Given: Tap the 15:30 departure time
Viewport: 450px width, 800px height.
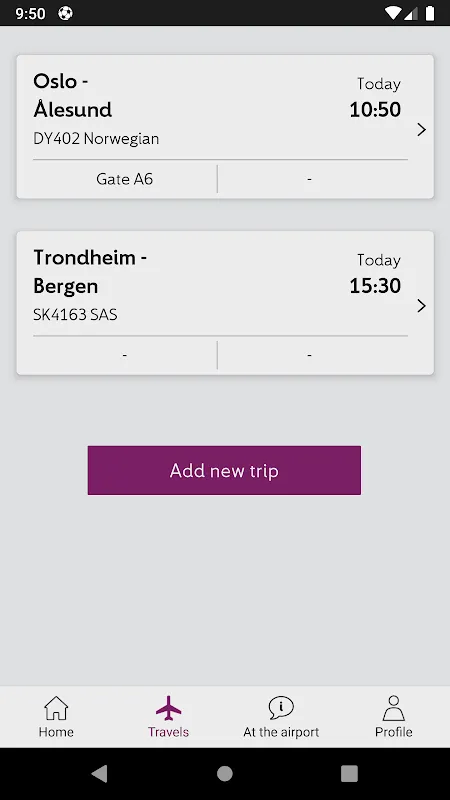Looking at the screenshot, I should 375,286.
